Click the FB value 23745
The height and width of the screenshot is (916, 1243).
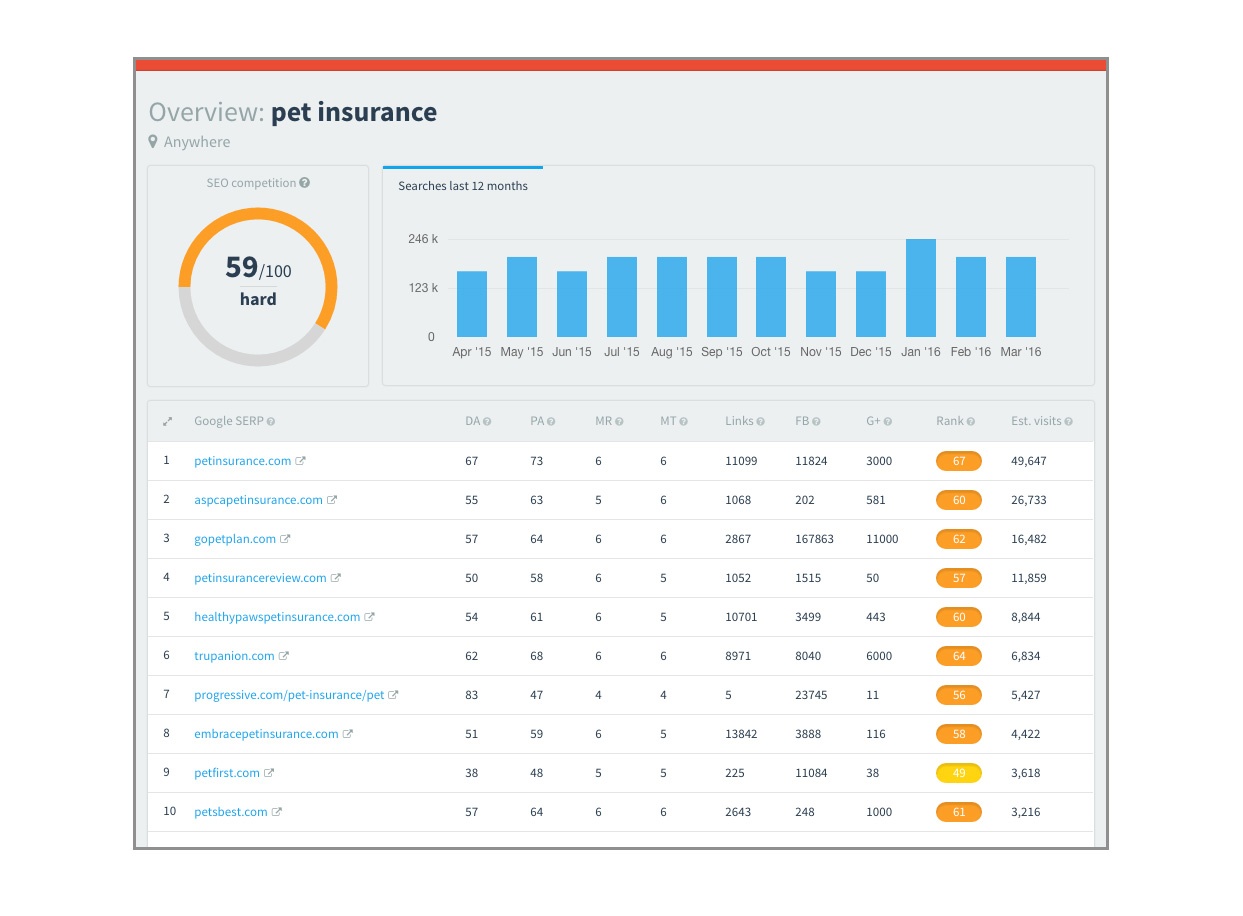tap(811, 695)
